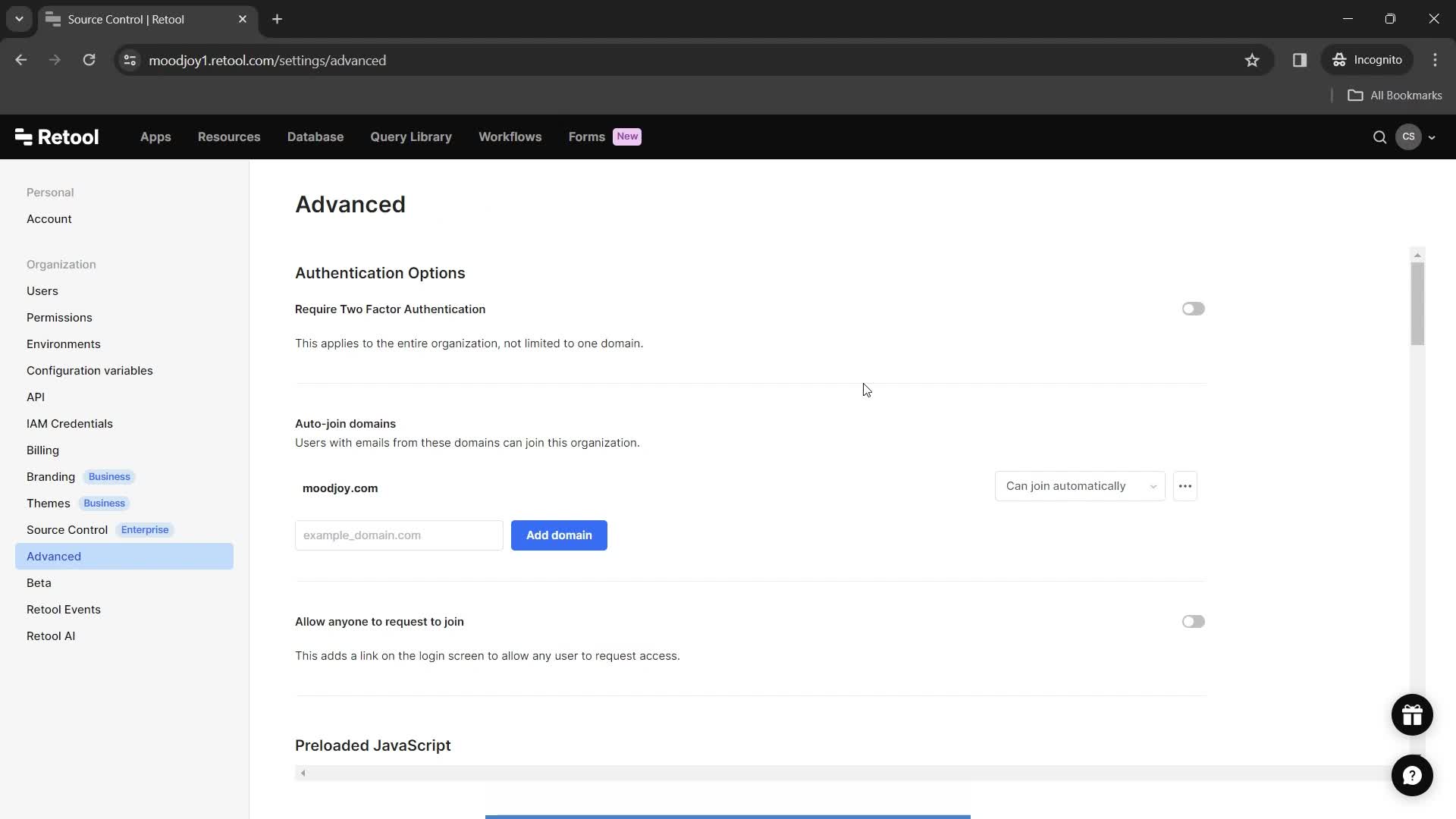Open the All Bookmarks folder
This screenshot has width=1456, height=819.
coord(1395,96)
